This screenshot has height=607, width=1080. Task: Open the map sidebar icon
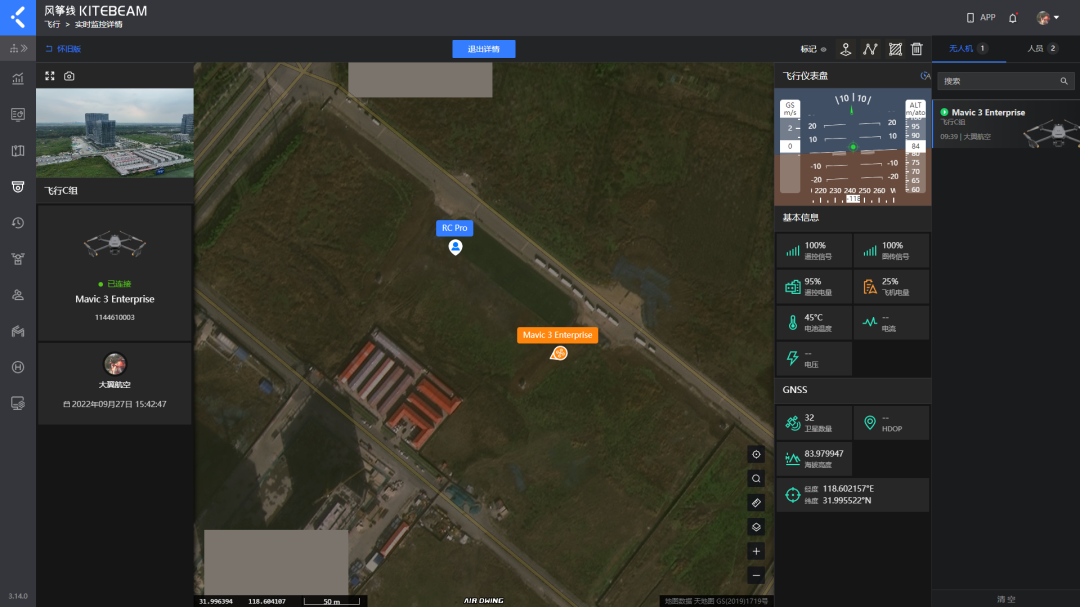[18, 150]
